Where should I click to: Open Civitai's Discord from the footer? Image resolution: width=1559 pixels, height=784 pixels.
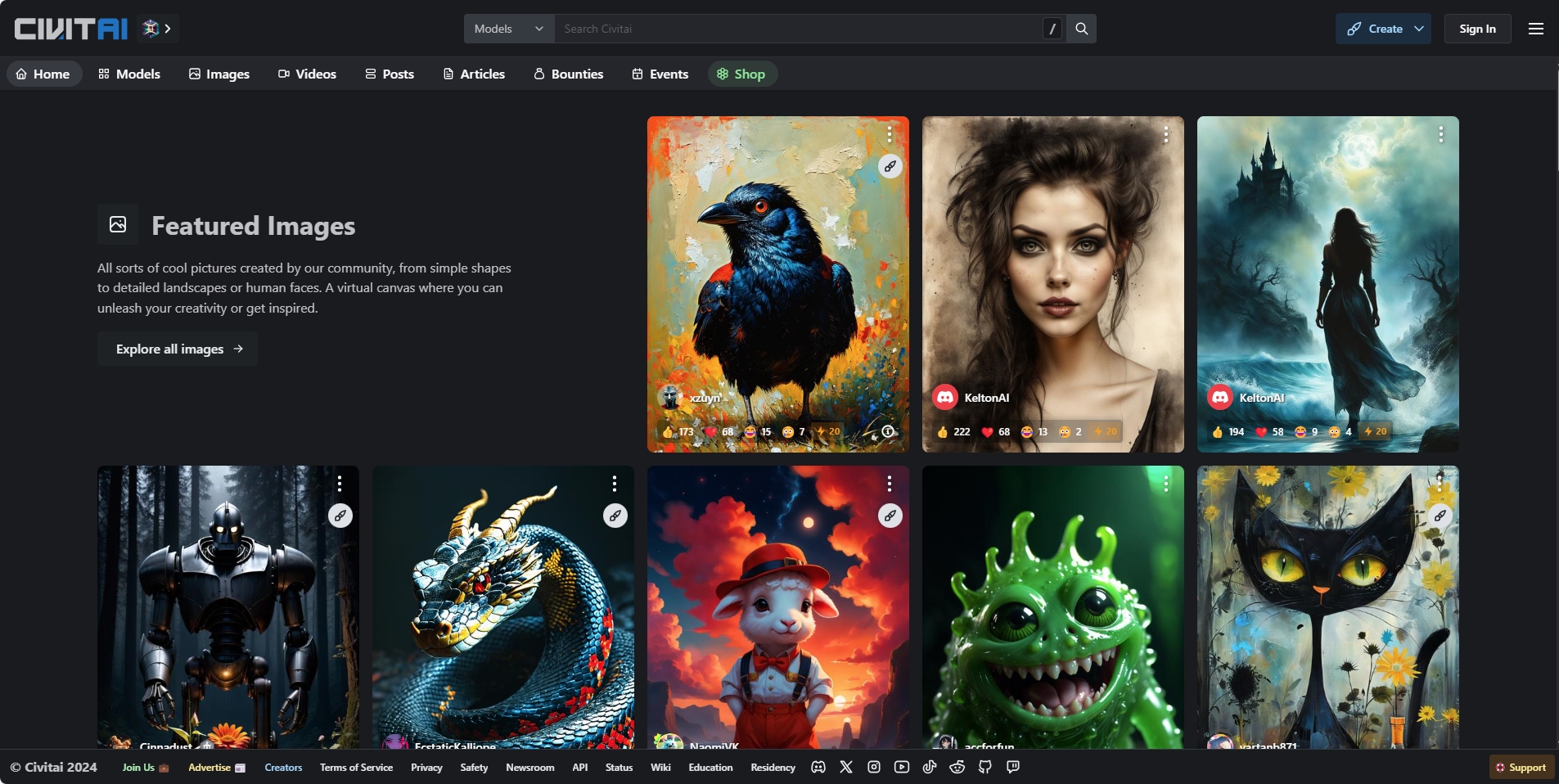[818, 767]
